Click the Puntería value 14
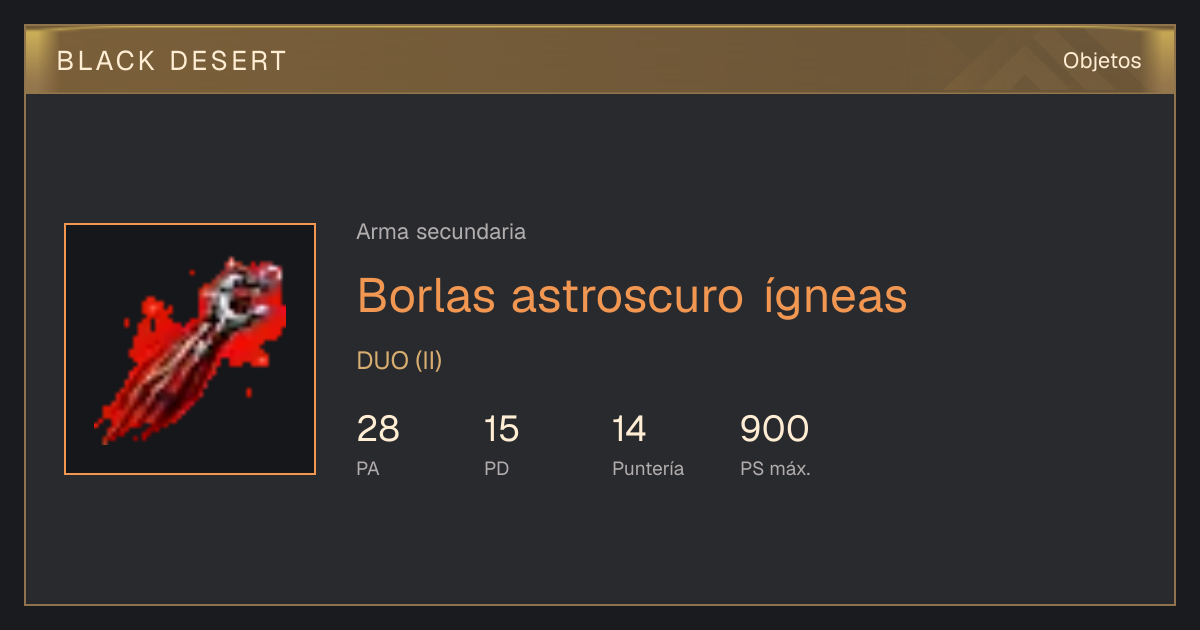 (629, 429)
